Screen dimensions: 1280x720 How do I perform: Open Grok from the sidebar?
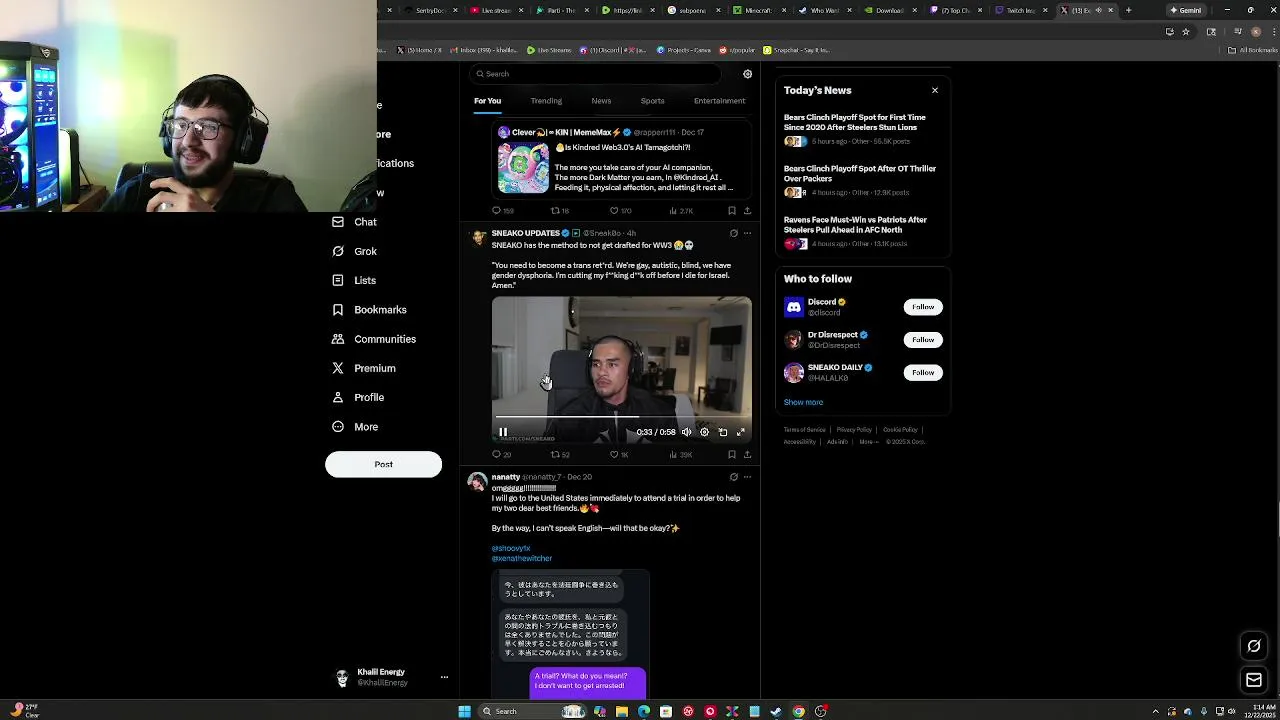tap(354, 251)
